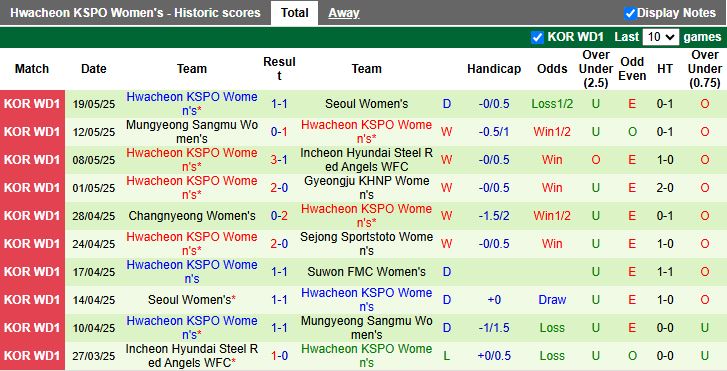The height and width of the screenshot is (371, 727).
Task: Toggle the Display Notes checkbox
Action: click(630, 13)
